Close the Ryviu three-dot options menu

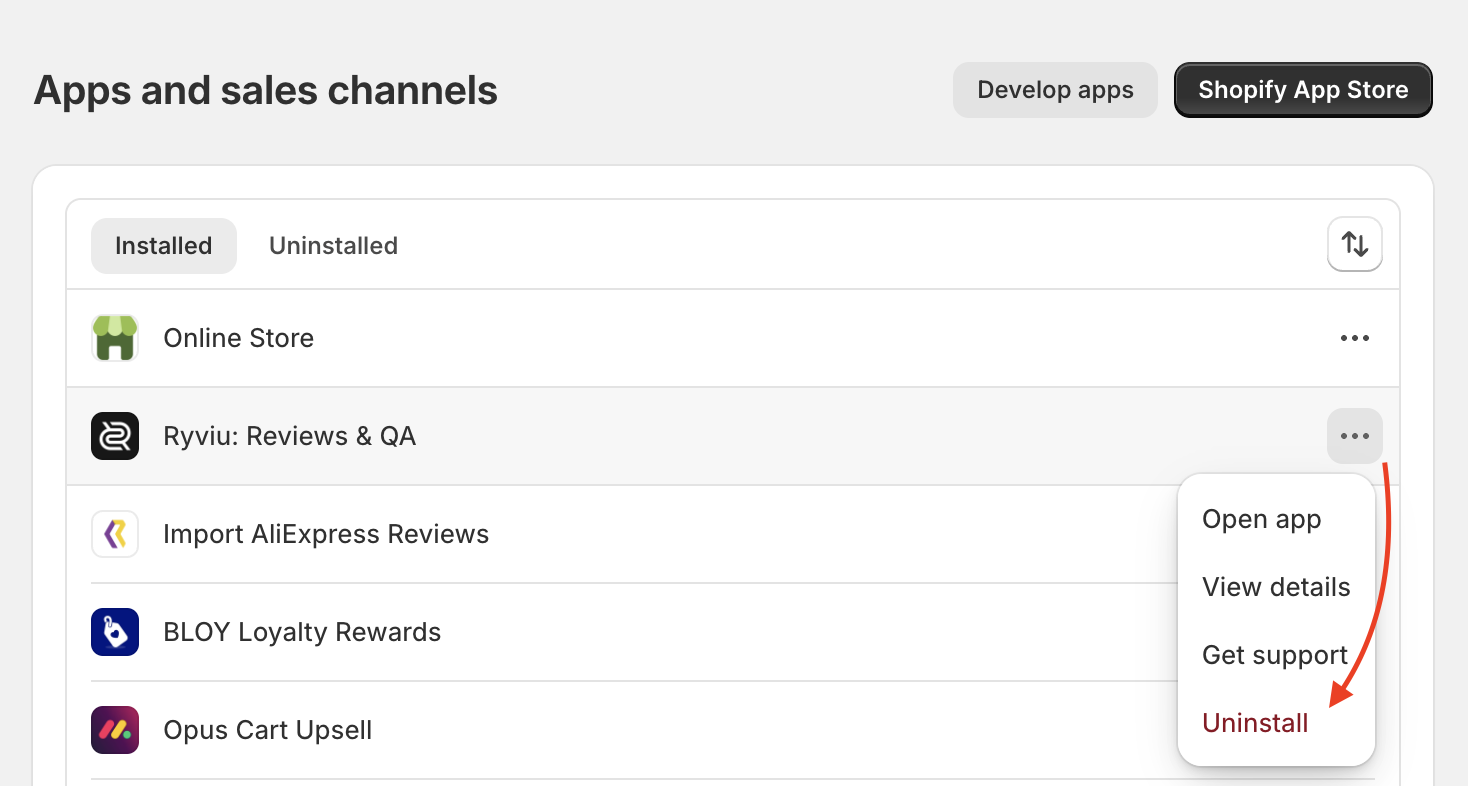[1355, 436]
